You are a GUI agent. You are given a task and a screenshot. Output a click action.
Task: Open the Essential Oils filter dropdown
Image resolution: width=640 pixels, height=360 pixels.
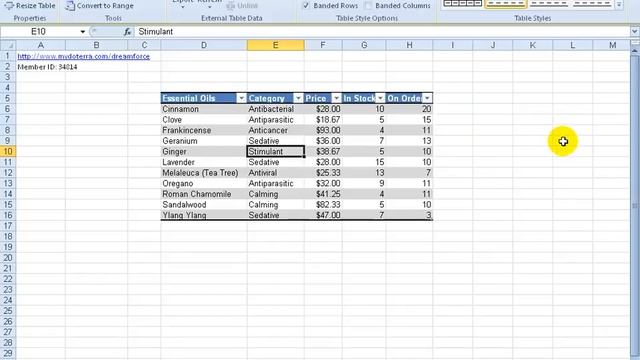241,98
